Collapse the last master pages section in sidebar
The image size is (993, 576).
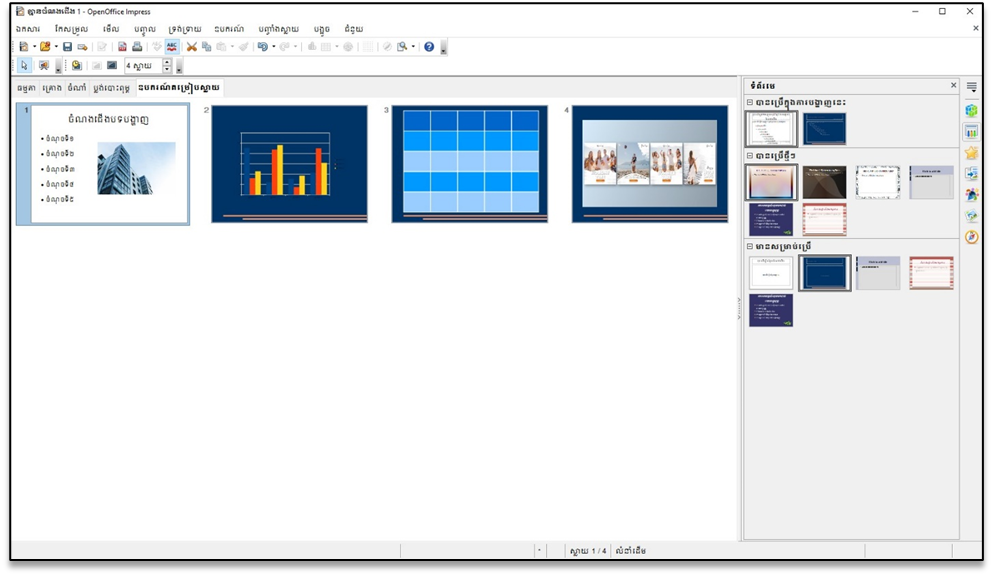click(x=750, y=246)
